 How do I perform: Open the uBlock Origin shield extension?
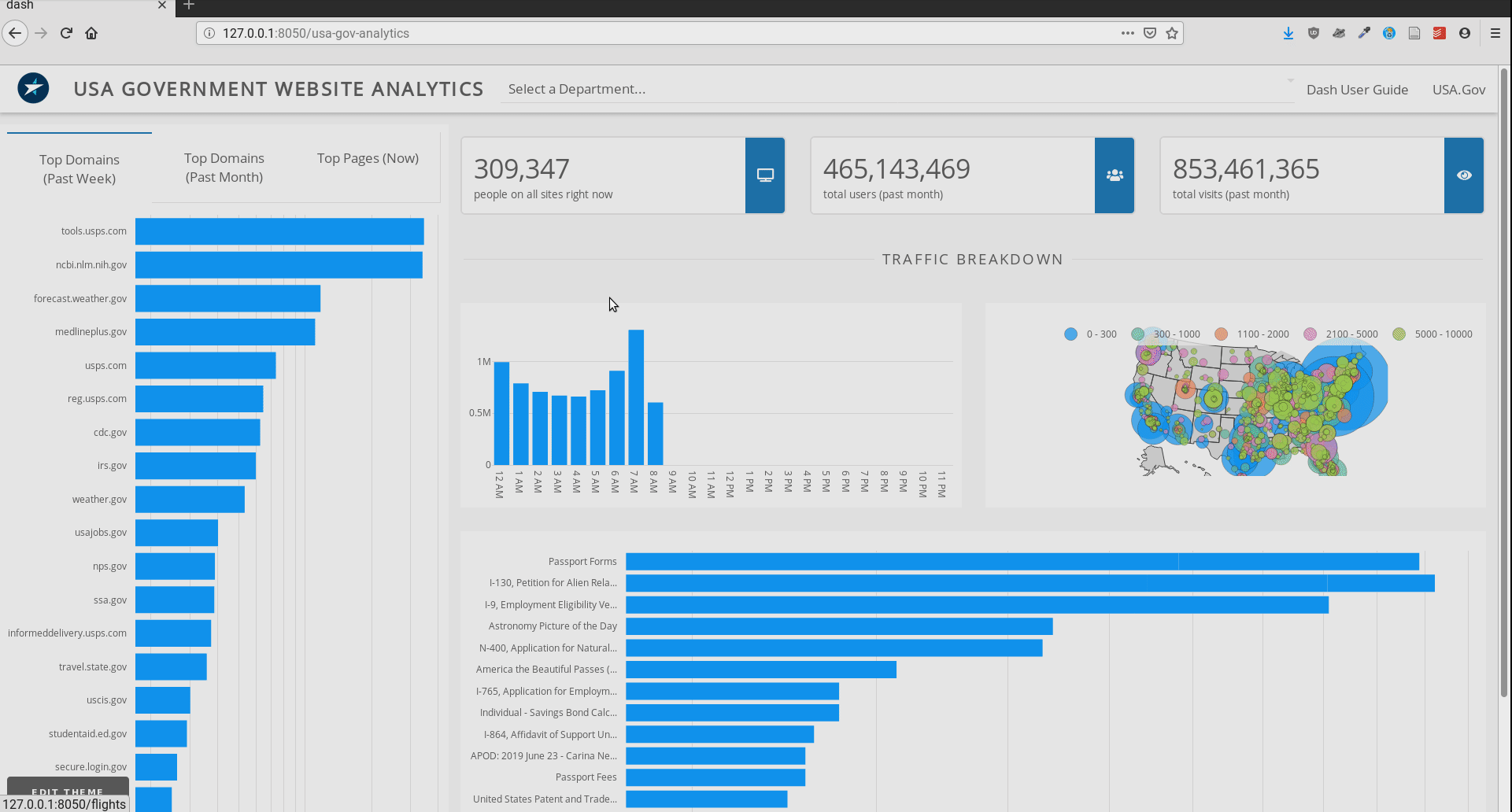pyautogui.click(x=1314, y=33)
